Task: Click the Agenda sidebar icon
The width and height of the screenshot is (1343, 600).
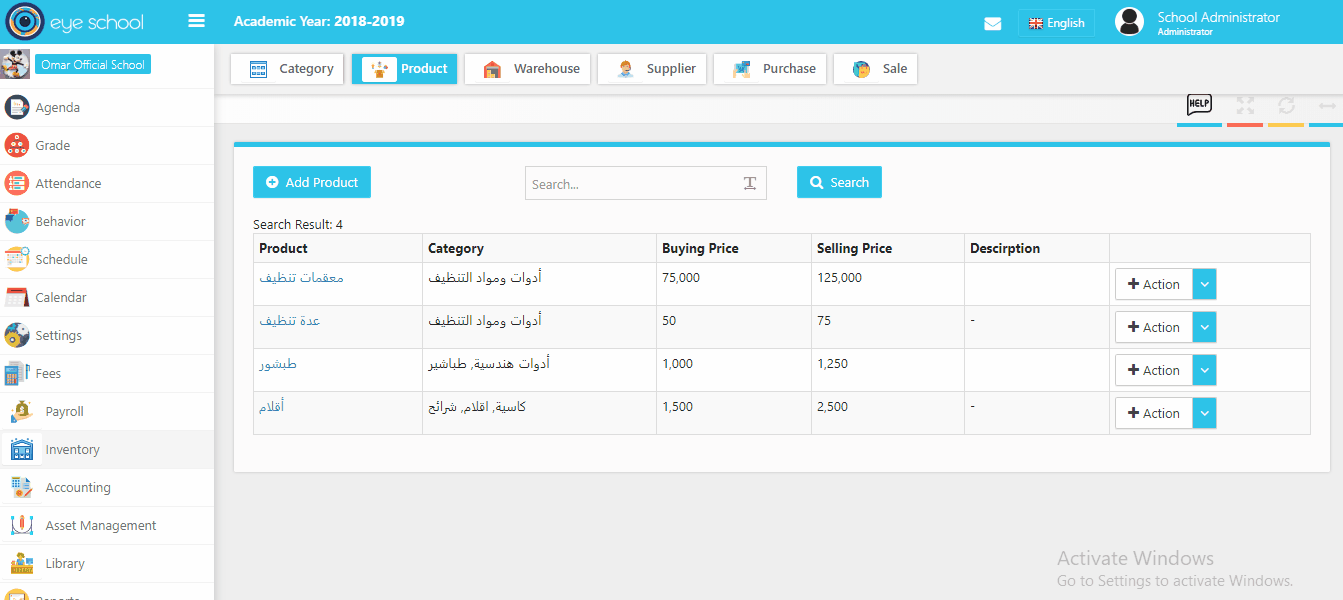Action: pos(16,107)
